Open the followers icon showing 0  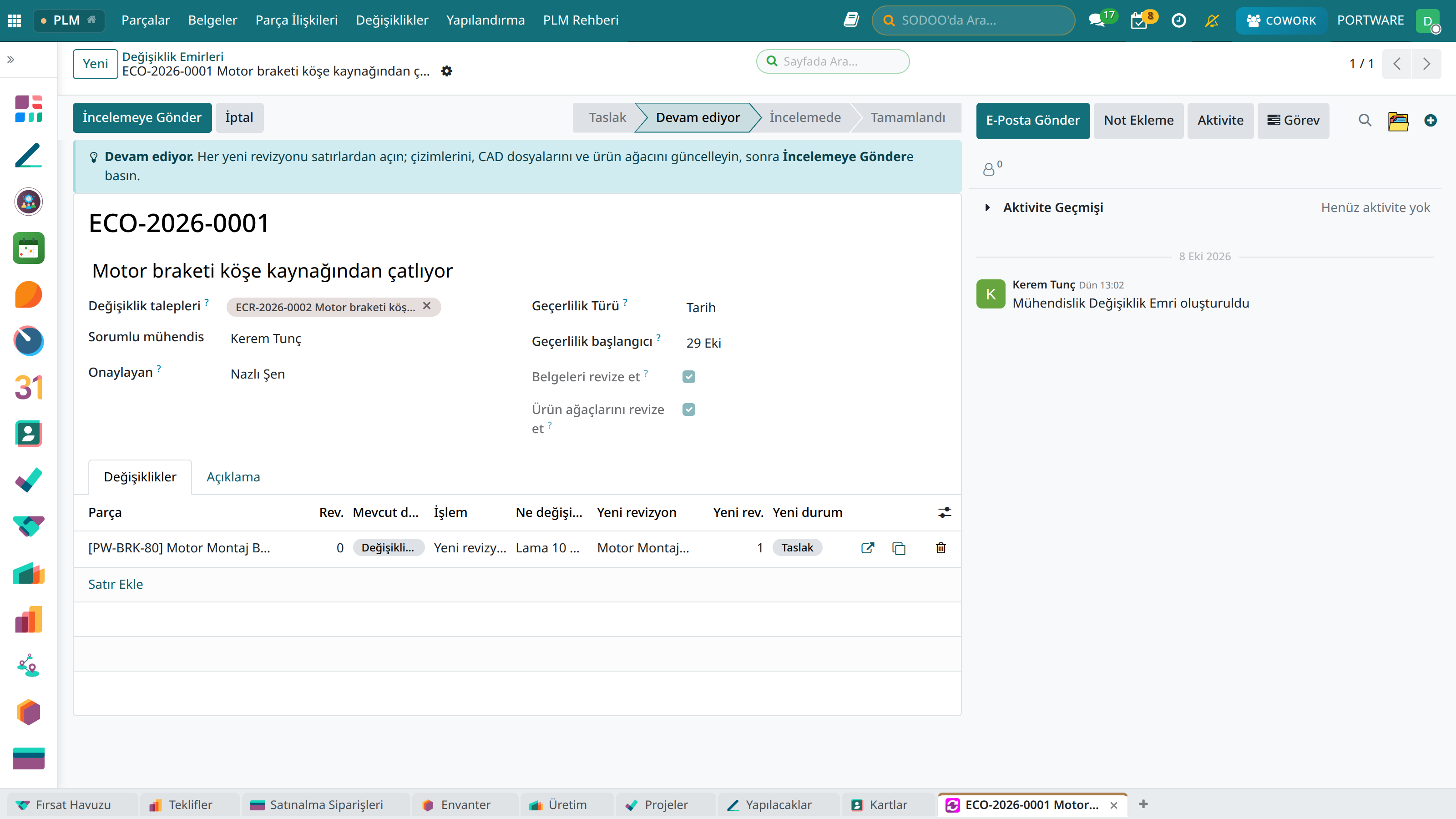pos(992,167)
